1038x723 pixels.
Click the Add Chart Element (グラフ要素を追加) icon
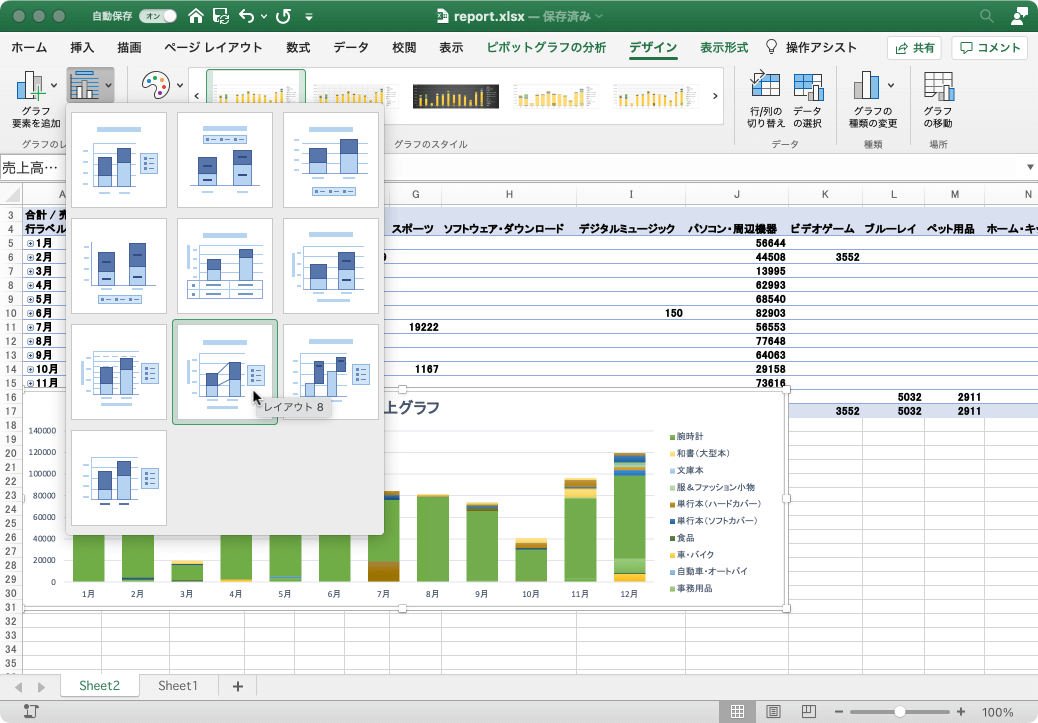[x=29, y=85]
